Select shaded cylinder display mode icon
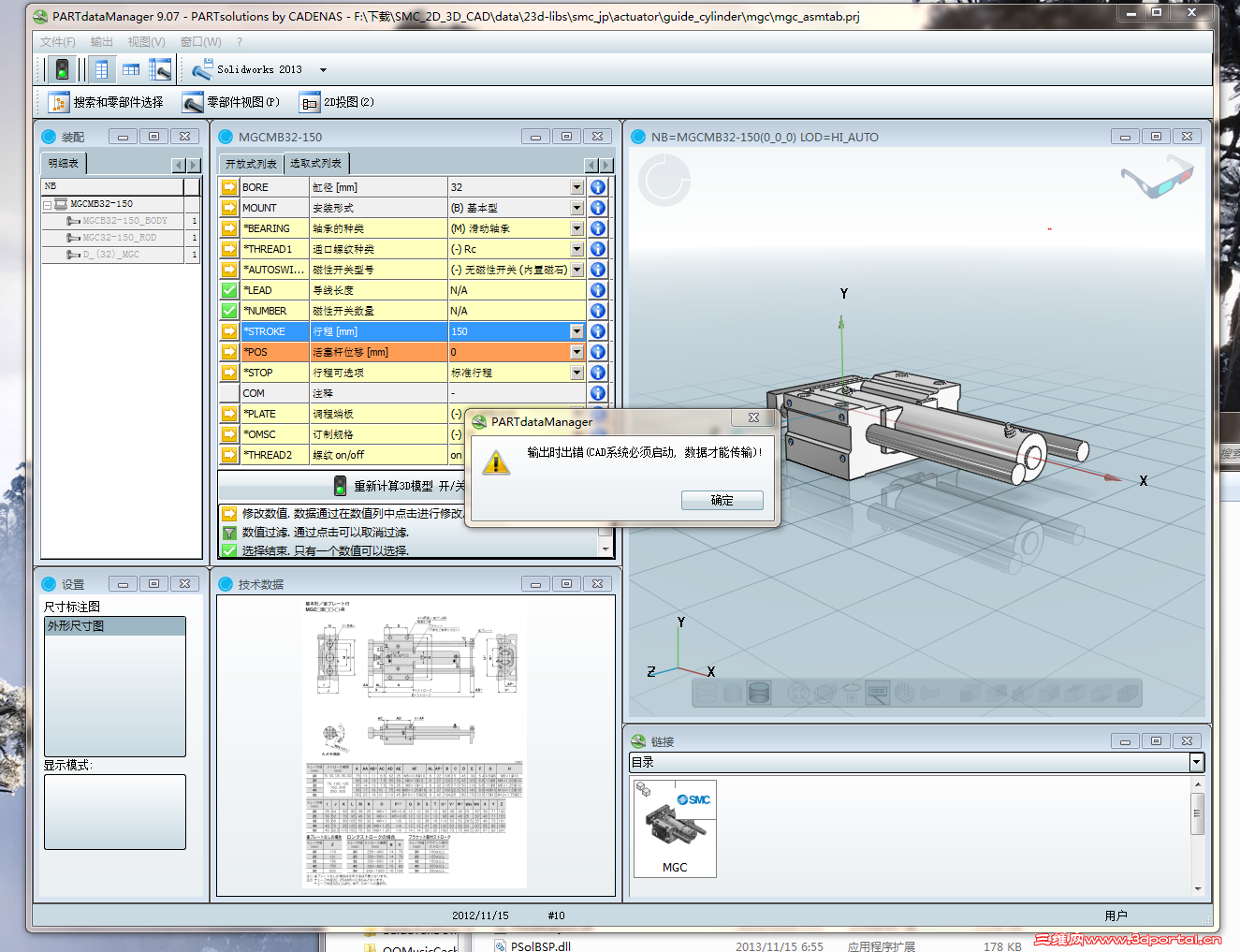The width and height of the screenshot is (1240, 952). 759,694
